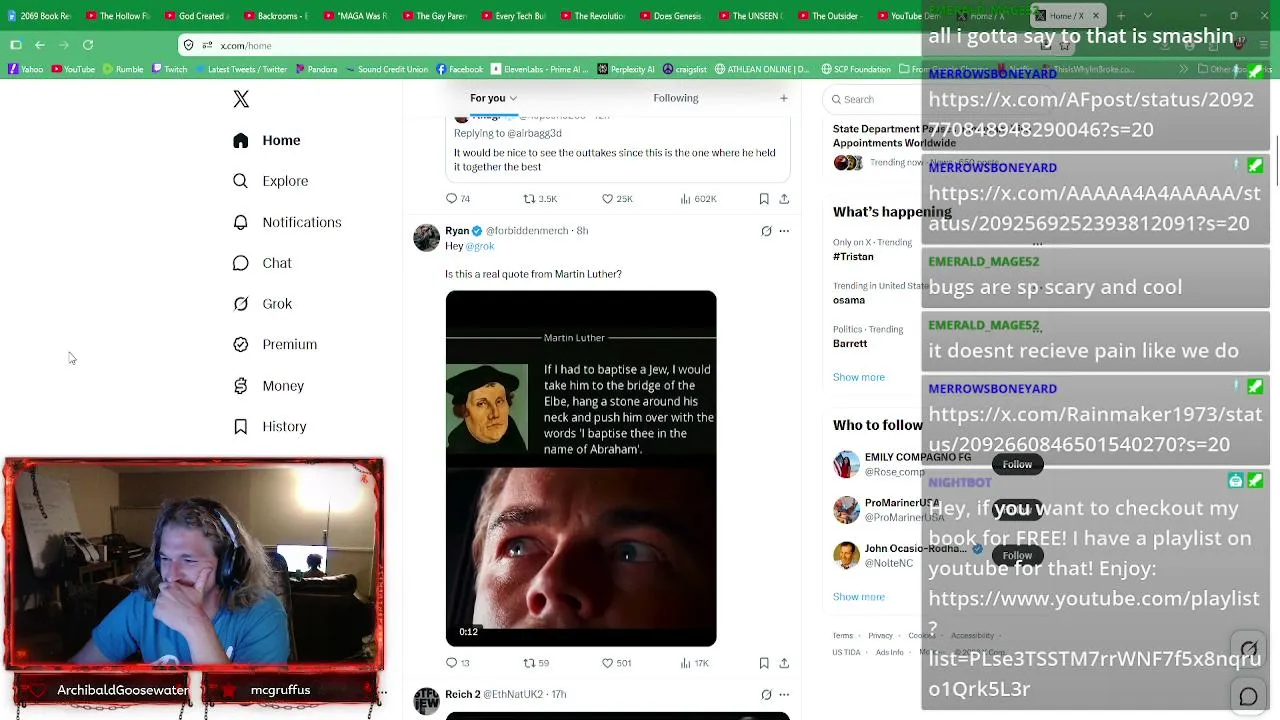Show more trends under What's happening
The image size is (1280, 720).
tap(859, 377)
